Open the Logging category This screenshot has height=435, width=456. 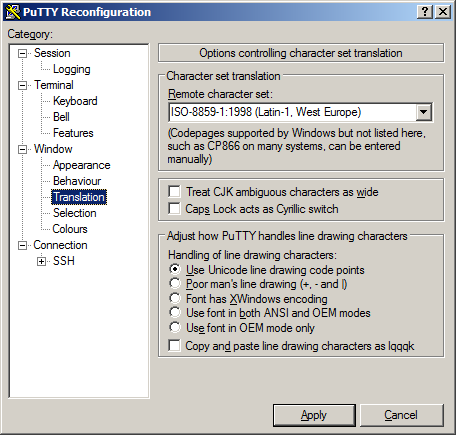(x=71, y=69)
